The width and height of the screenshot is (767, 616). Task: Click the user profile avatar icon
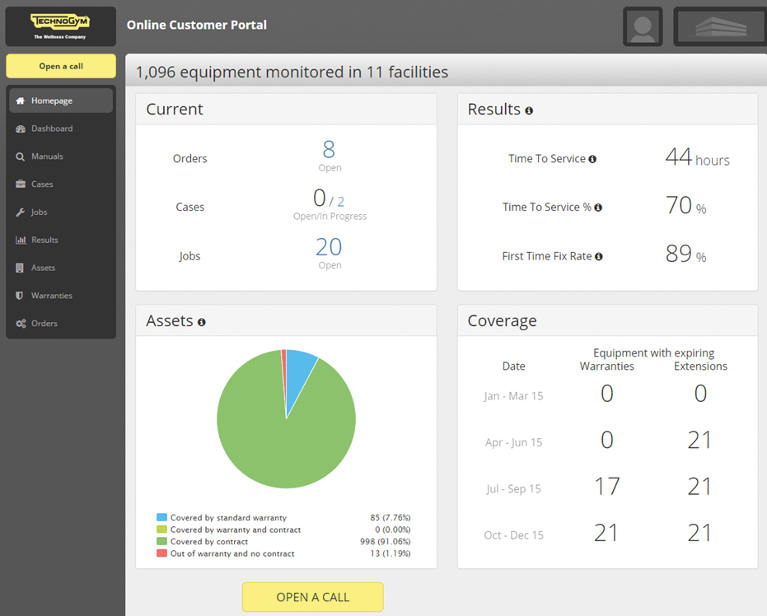tap(642, 26)
